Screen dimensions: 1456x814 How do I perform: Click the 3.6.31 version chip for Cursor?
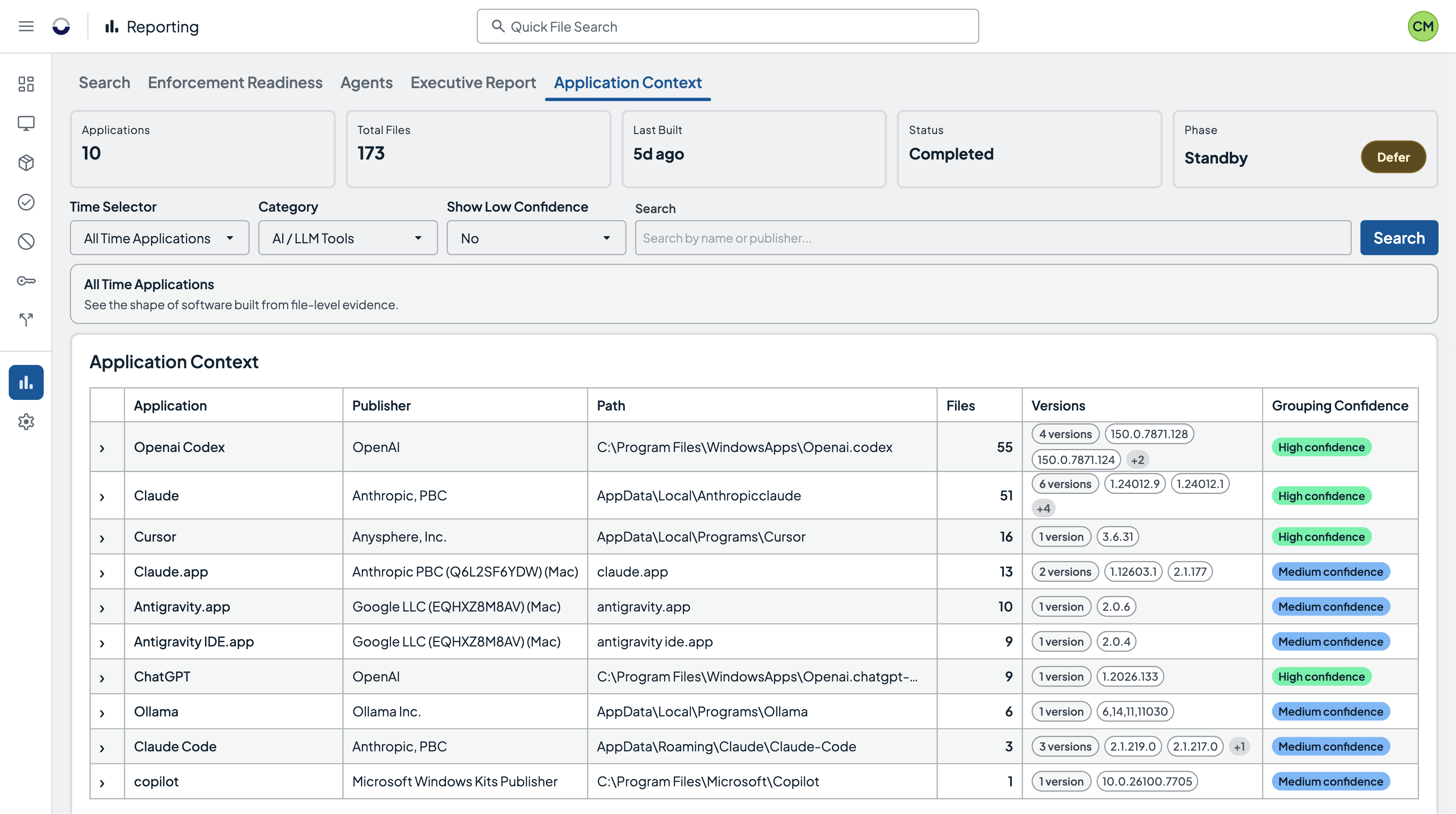[1118, 536]
